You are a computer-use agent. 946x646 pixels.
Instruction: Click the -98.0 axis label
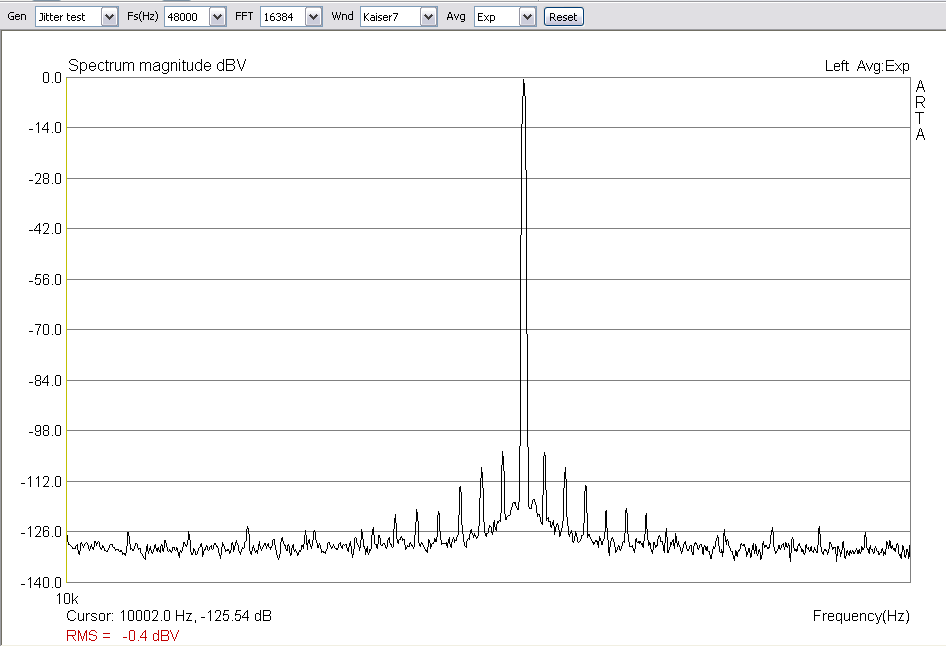click(x=45, y=431)
